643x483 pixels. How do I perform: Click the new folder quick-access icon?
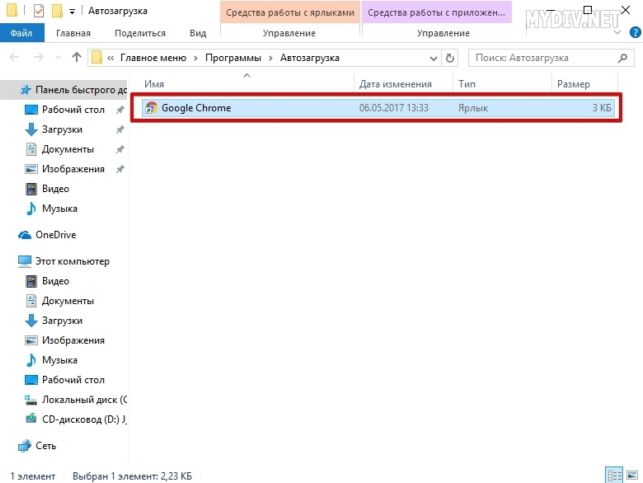[x=57, y=11]
